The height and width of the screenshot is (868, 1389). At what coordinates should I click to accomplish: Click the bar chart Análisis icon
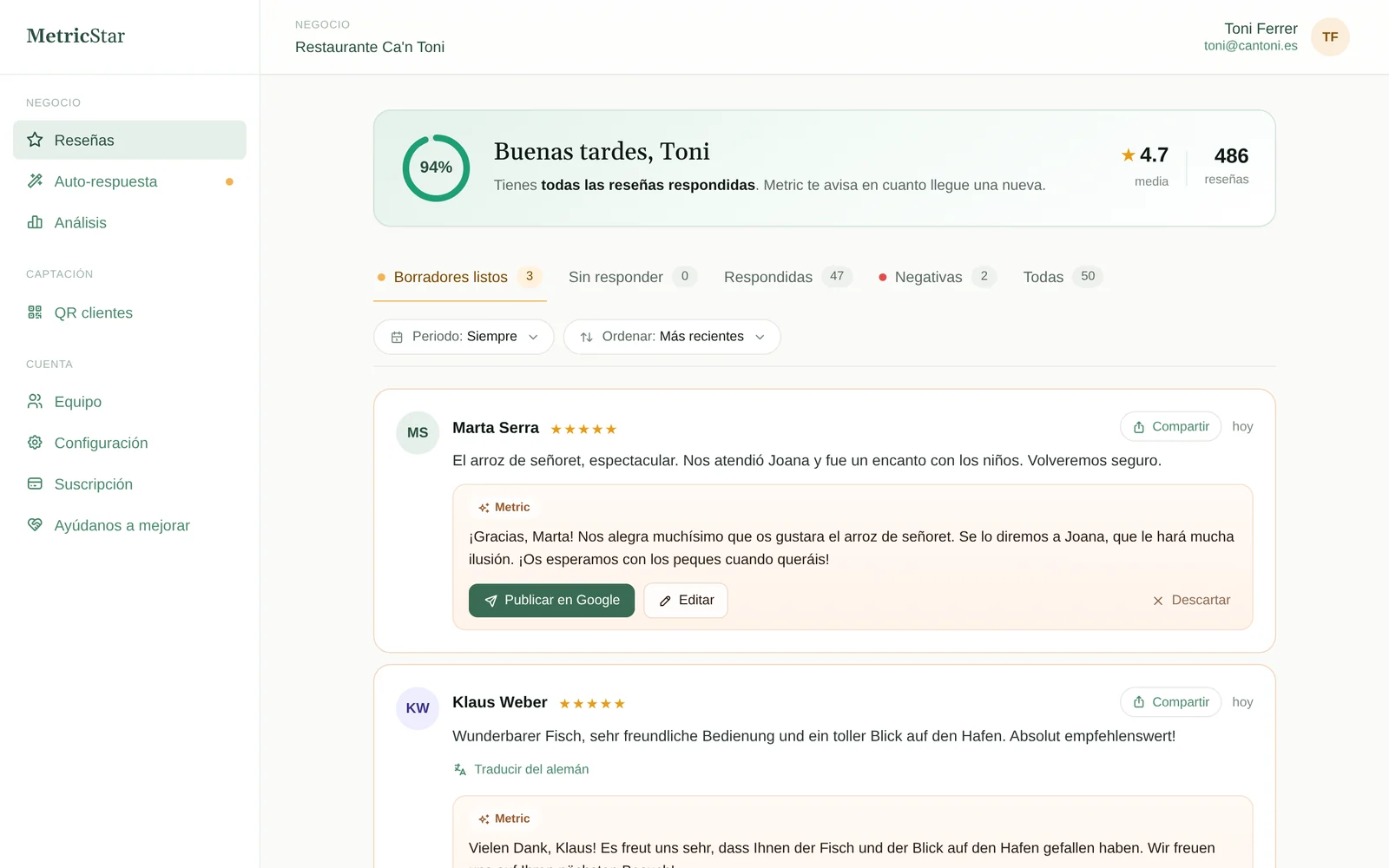click(35, 222)
